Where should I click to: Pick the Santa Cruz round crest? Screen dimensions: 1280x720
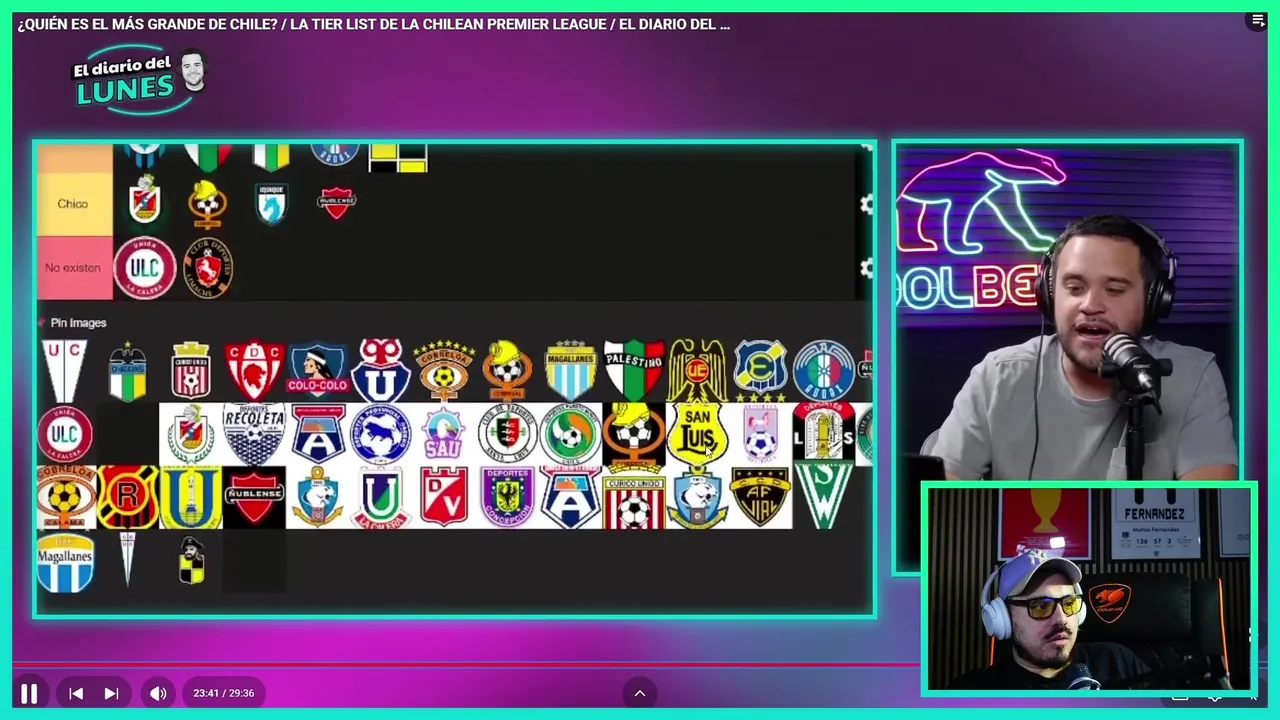click(x=507, y=434)
